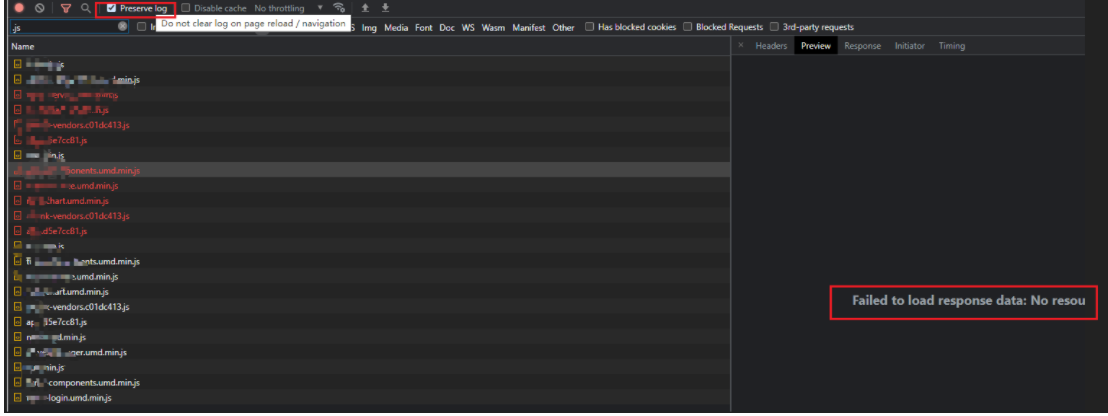
Task: Select the Preview tab
Action: pos(816,46)
